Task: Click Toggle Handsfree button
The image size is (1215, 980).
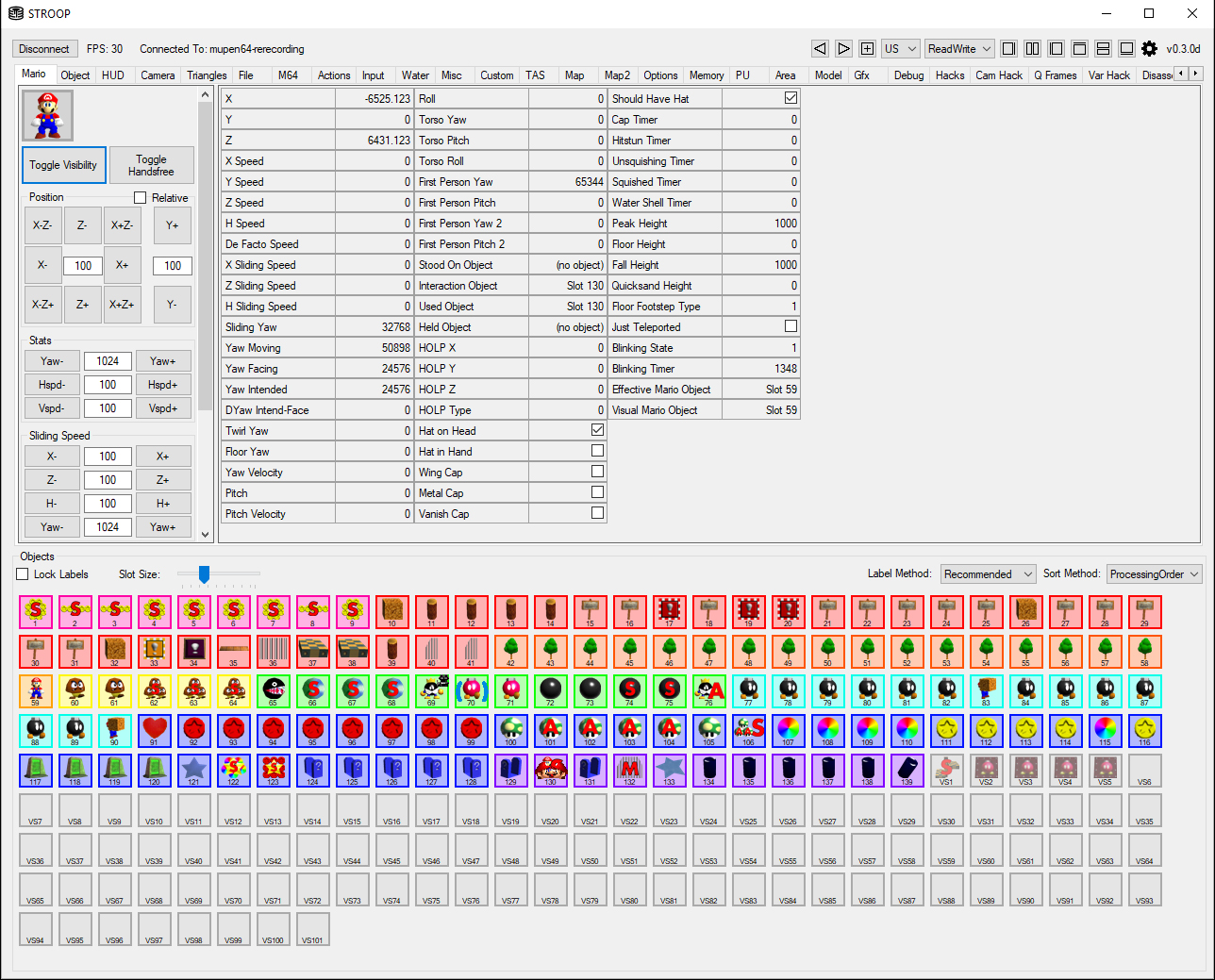Action: point(151,165)
